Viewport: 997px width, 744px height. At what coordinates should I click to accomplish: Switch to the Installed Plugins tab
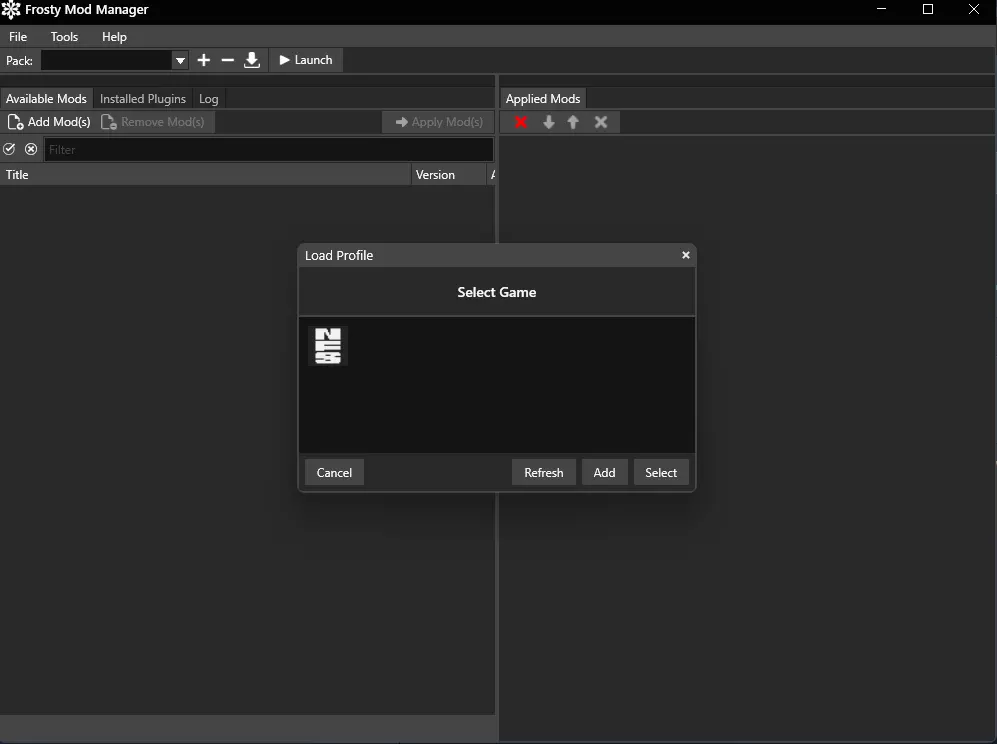point(142,99)
